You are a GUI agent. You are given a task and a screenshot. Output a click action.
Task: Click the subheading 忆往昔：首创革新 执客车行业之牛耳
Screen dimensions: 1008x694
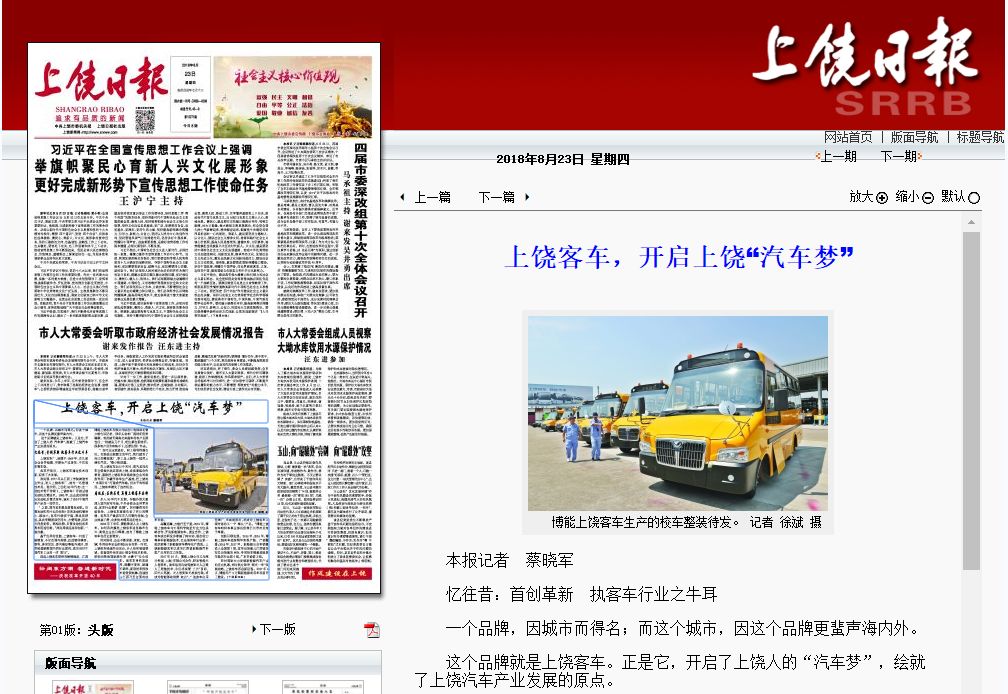tap(581, 594)
